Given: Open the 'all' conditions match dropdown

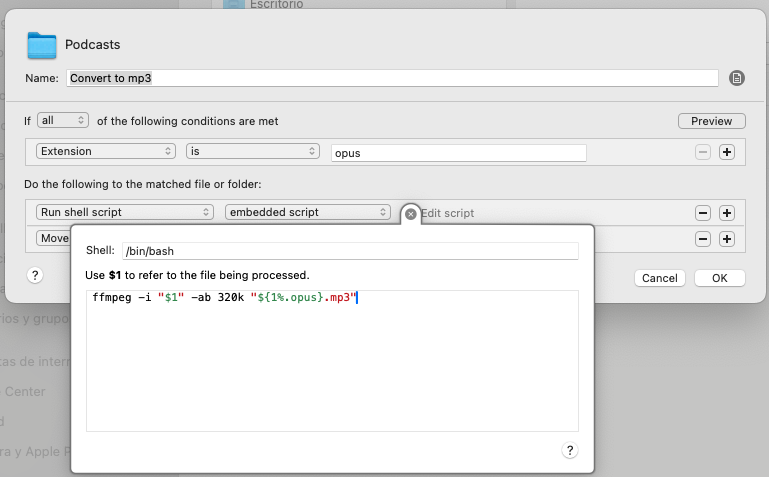Looking at the screenshot, I should tap(63, 121).
